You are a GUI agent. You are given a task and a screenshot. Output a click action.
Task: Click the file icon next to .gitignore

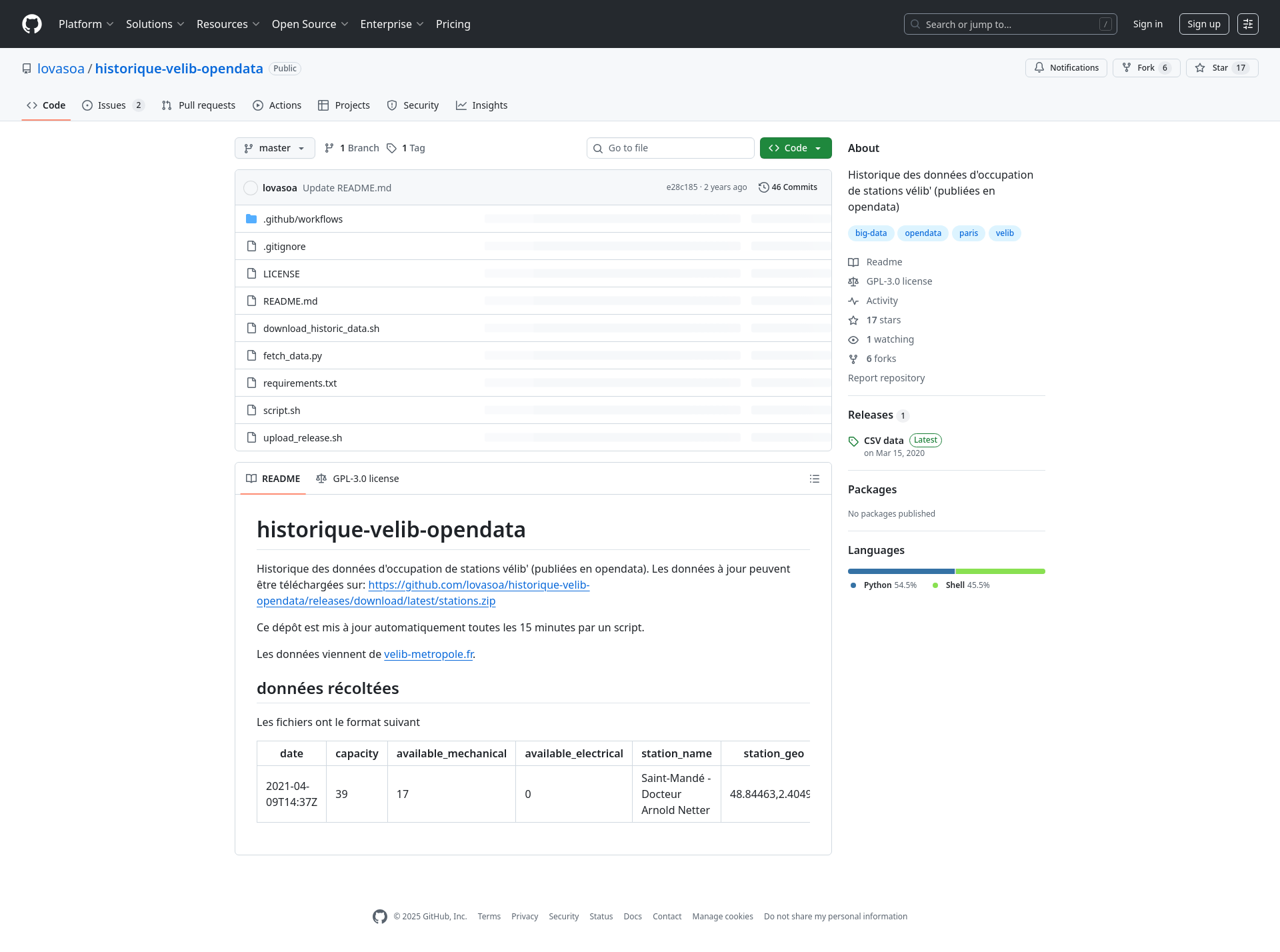tap(251, 246)
